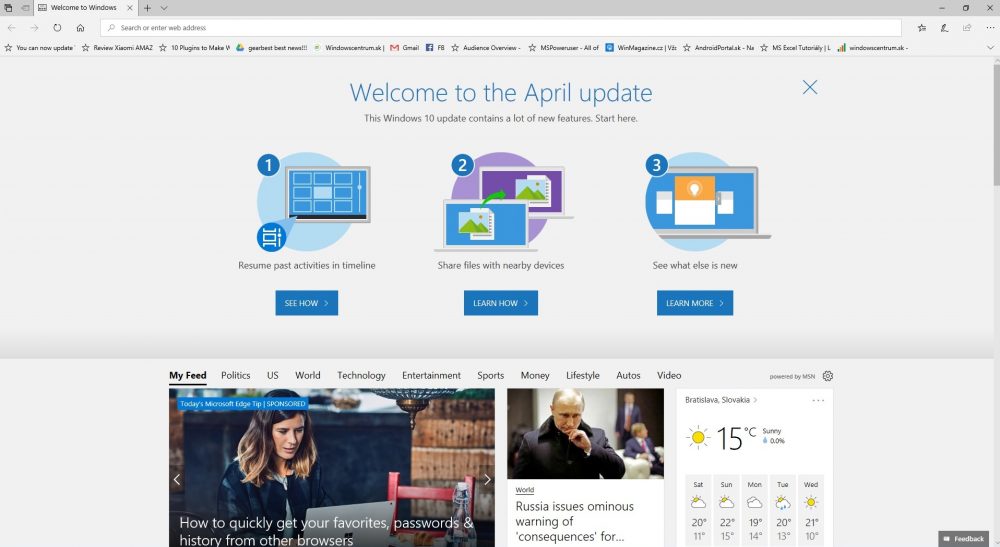Click the set these tabs aside icon
The height and width of the screenshot is (547, 1000).
tap(25, 8)
